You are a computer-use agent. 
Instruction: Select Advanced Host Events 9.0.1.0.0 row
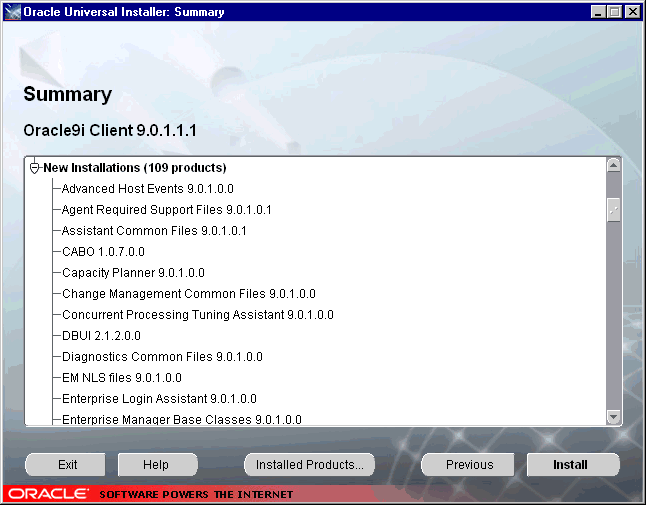[147, 189]
